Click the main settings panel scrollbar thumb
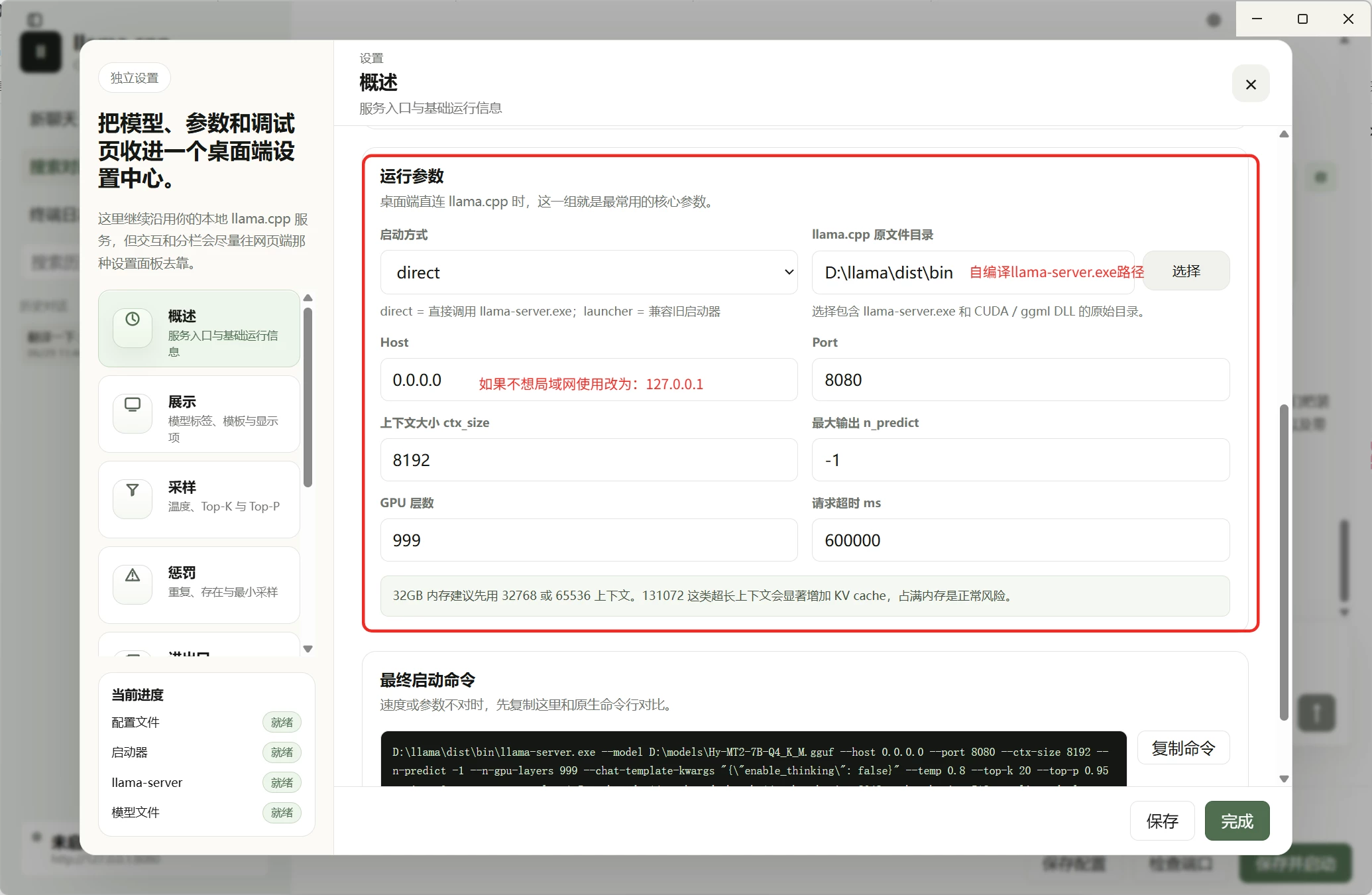Viewport: 1372px width, 895px height. coord(1284,562)
